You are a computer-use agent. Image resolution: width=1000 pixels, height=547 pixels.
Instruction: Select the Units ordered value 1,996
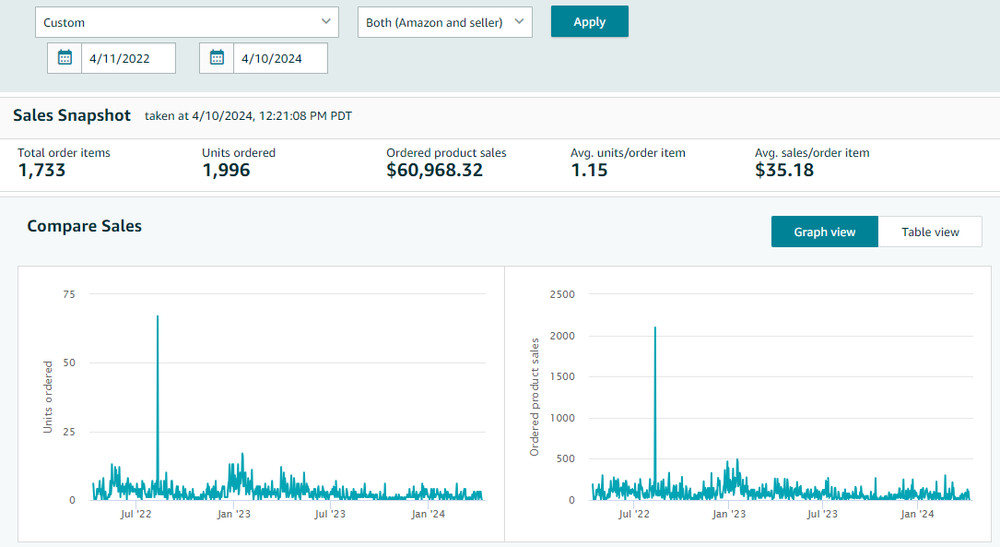point(226,170)
